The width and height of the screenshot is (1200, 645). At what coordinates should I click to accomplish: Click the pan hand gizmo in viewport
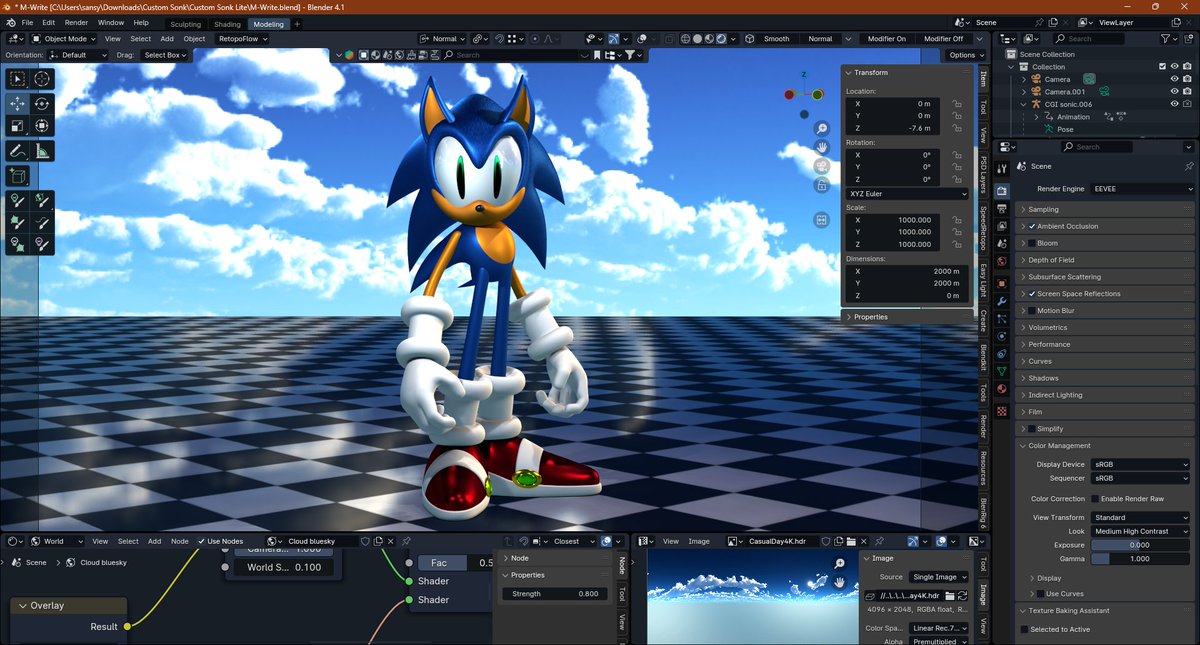click(822, 147)
